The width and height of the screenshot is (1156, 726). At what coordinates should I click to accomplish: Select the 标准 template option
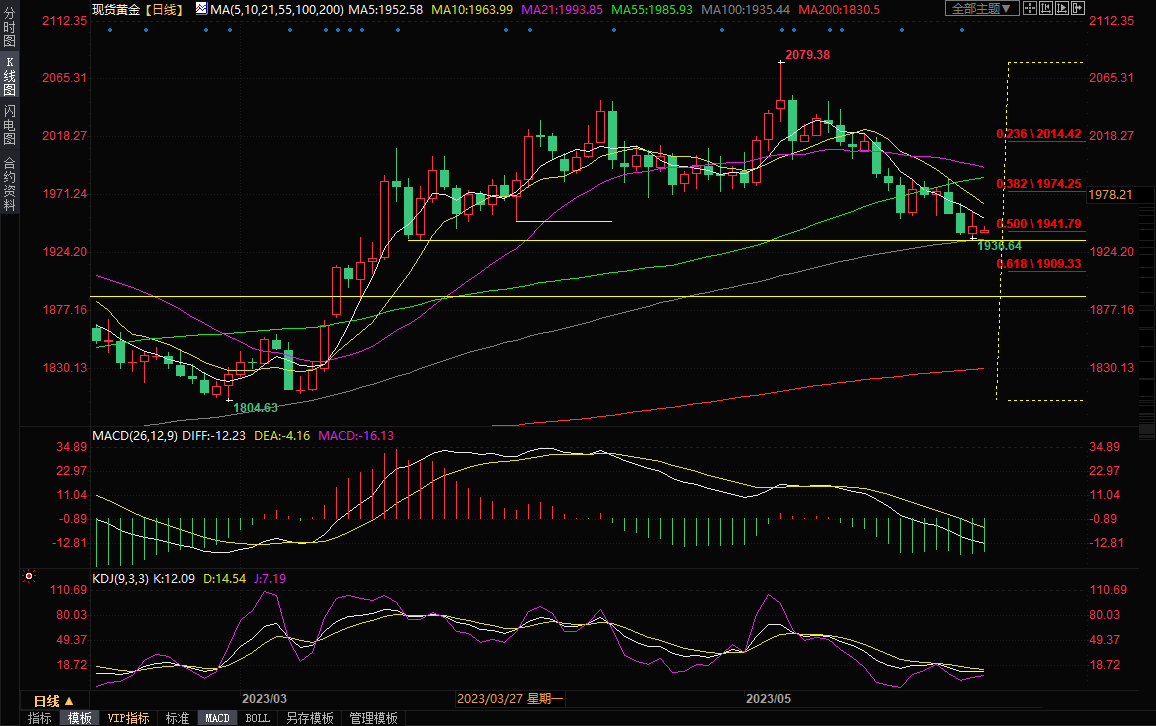pyautogui.click(x=177, y=718)
